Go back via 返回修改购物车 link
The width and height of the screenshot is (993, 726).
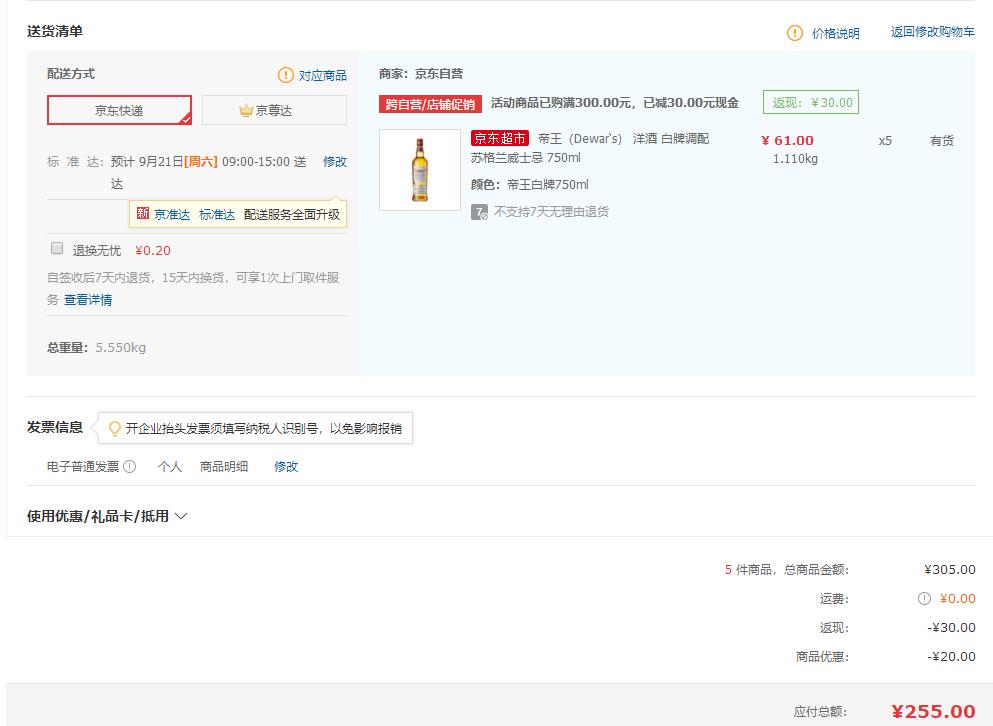click(932, 32)
